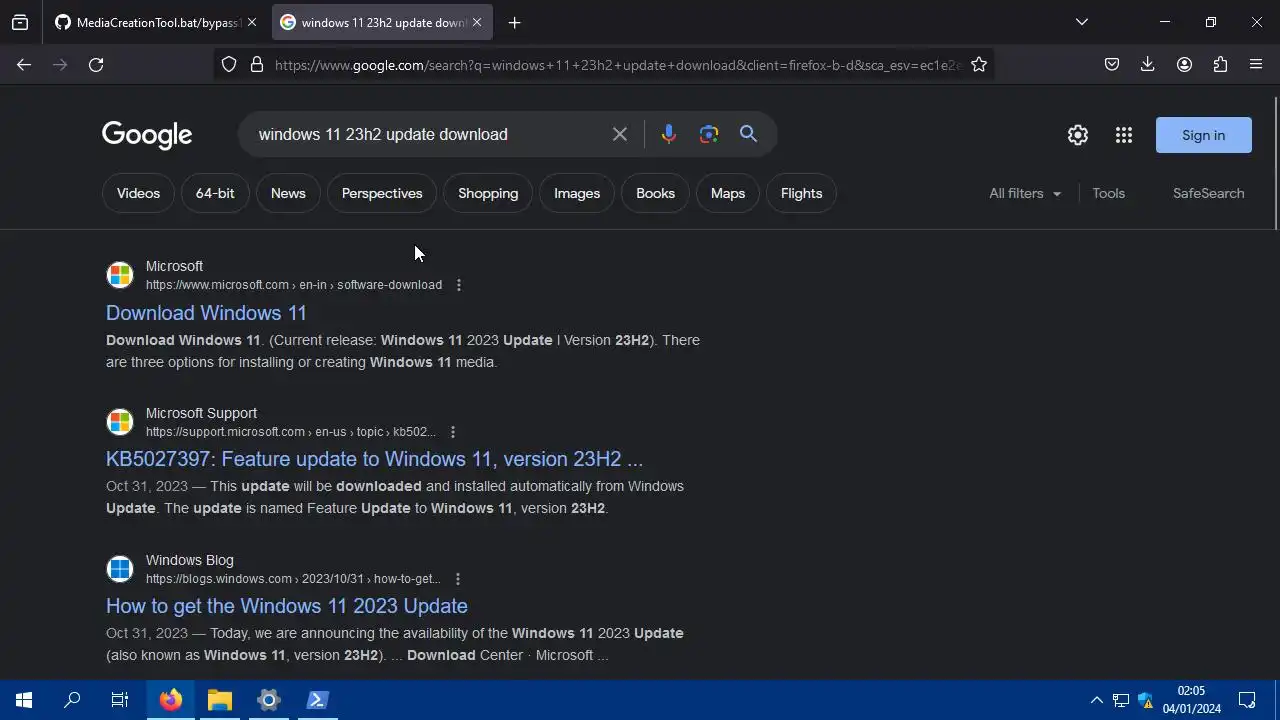Click the Microsoft result favicon
This screenshot has height=720, width=1280.
120,275
